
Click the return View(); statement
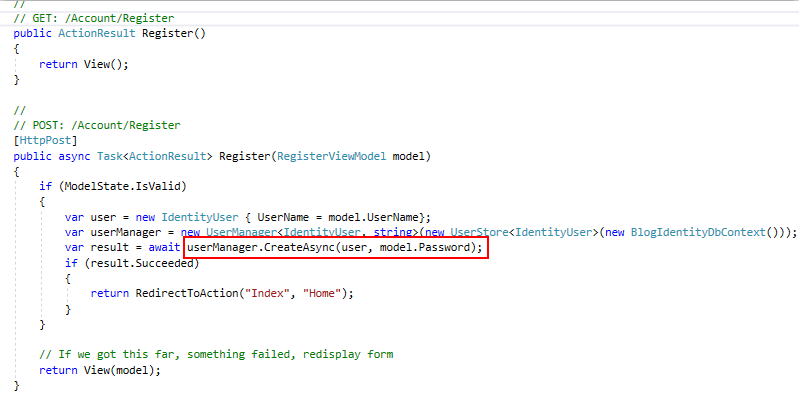coord(84,64)
